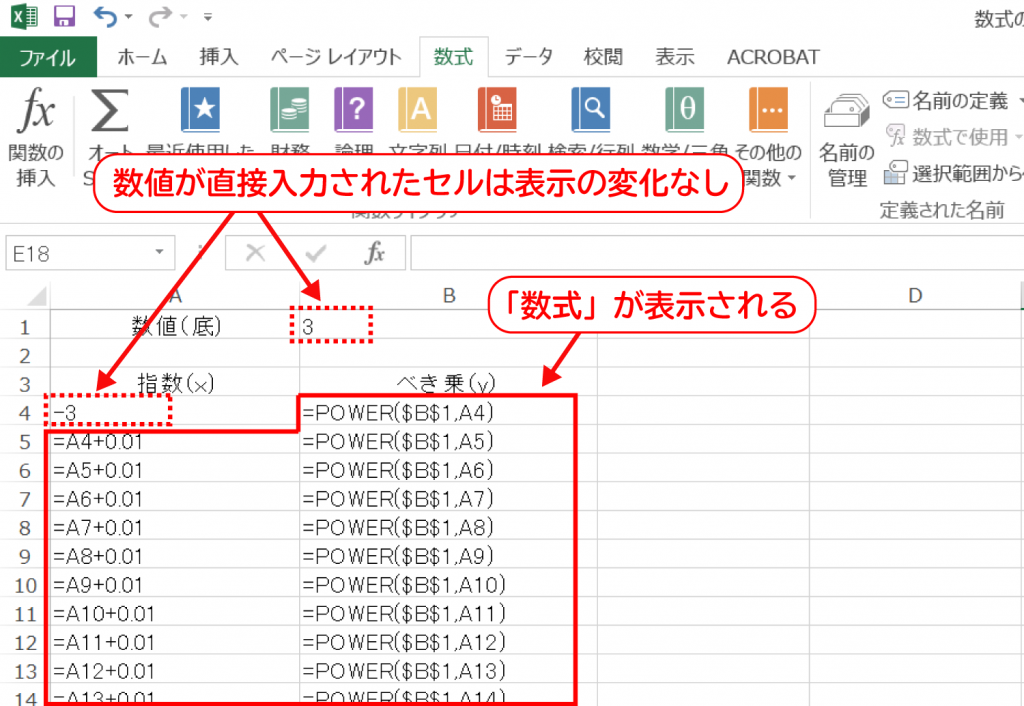Click formula bar cancel X icon
Image resolution: width=1024 pixels, height=706 pixels.
point(255,253)
